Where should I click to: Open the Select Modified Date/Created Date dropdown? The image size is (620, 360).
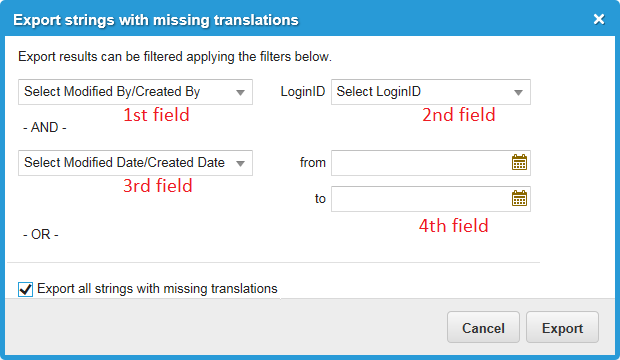pos(135,163)
